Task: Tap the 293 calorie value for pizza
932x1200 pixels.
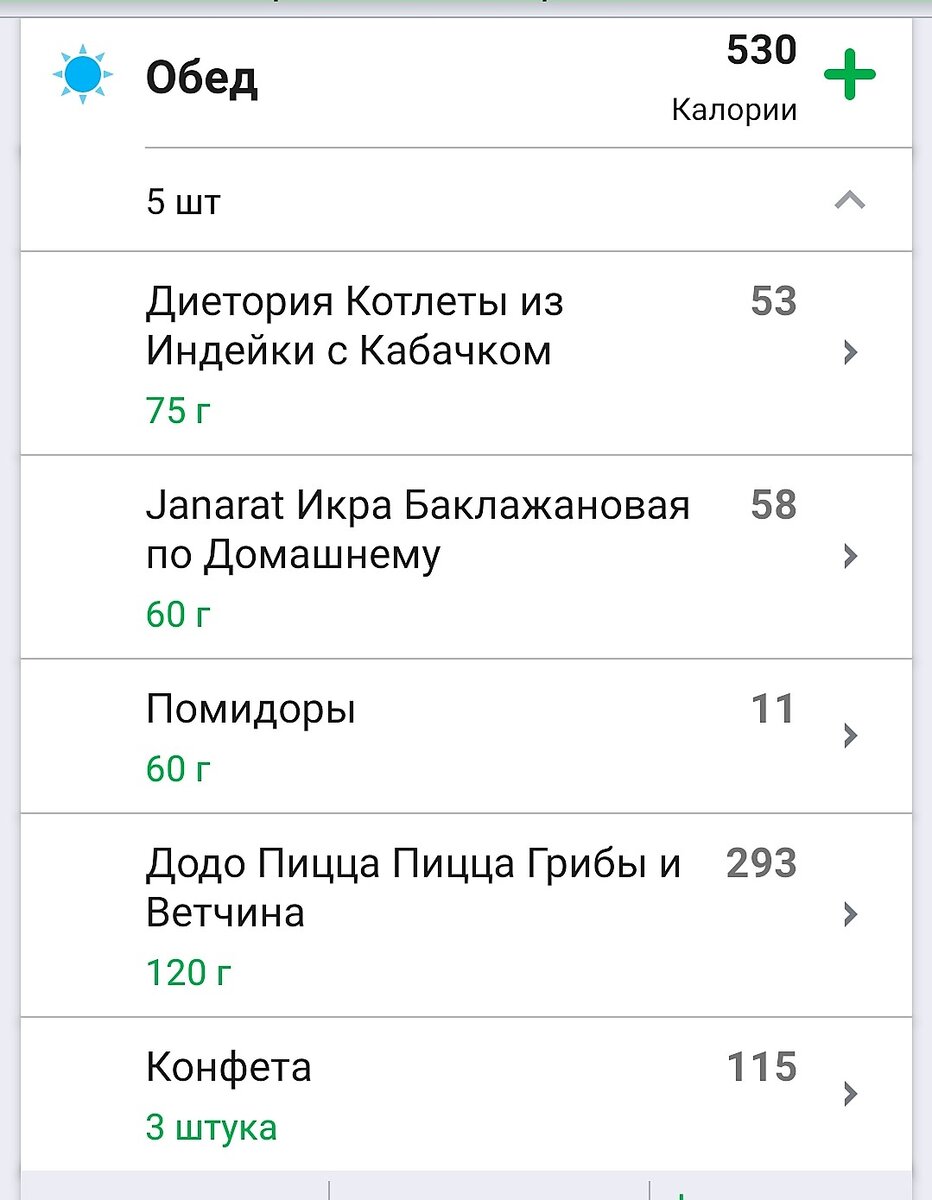Action: point(761,863)
